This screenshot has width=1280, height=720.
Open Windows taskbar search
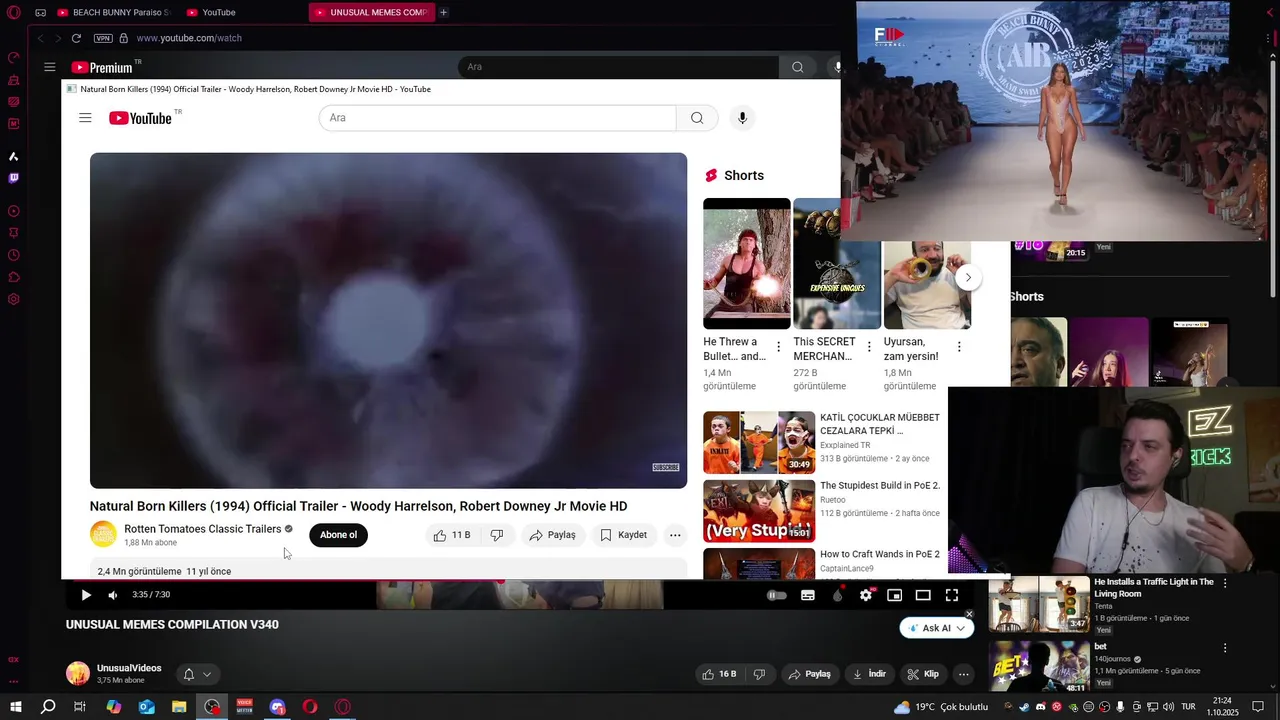[x=48, y=707]
